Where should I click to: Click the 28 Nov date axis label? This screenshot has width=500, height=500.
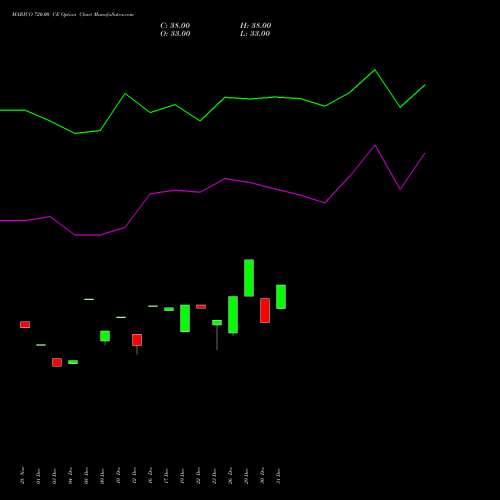click(22, 475)
